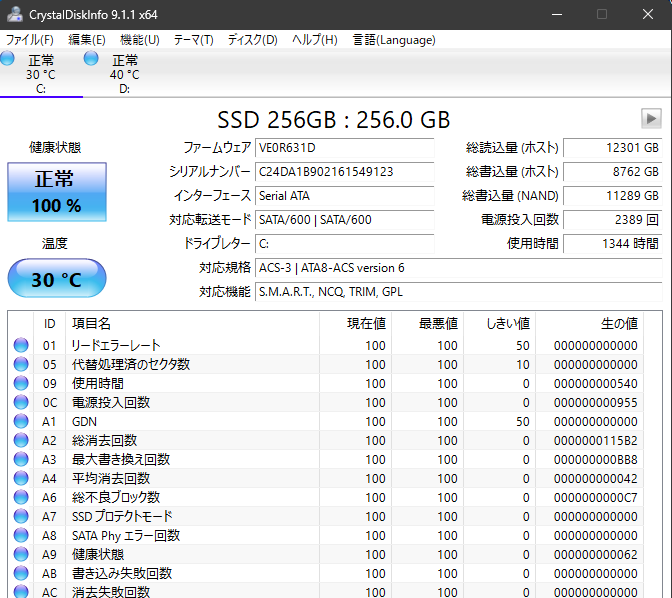Click the CrystalDiskInfo app icon in title bar
This screenshot has width=672, height=598.
click(15, 14)
